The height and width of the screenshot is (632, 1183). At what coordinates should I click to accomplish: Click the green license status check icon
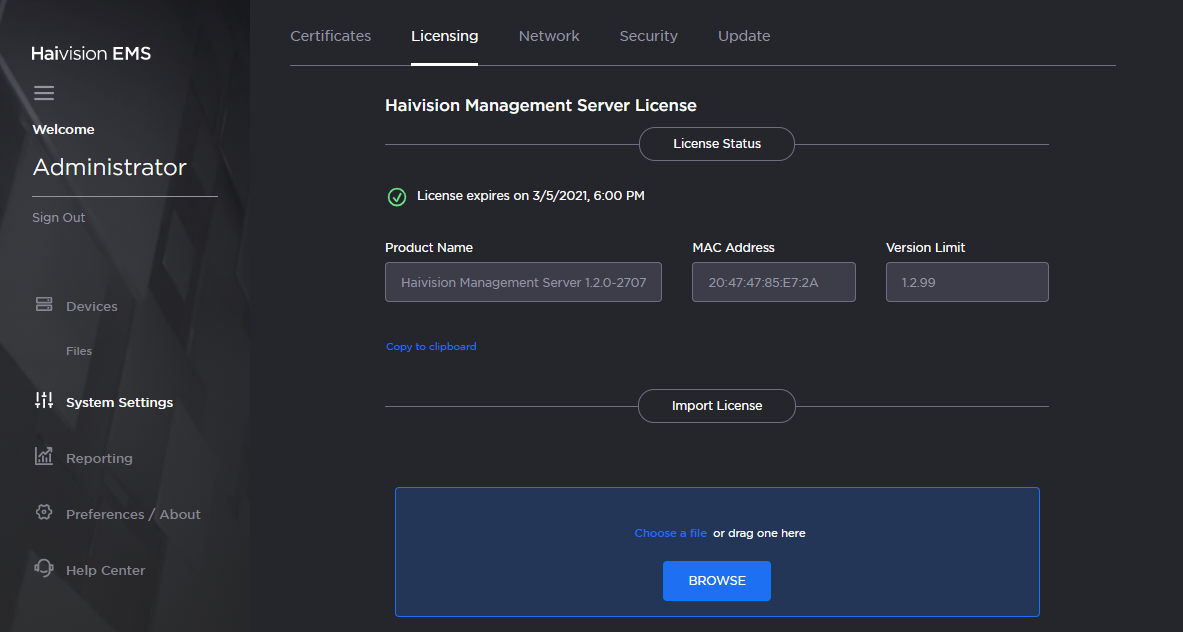(397, 196)
